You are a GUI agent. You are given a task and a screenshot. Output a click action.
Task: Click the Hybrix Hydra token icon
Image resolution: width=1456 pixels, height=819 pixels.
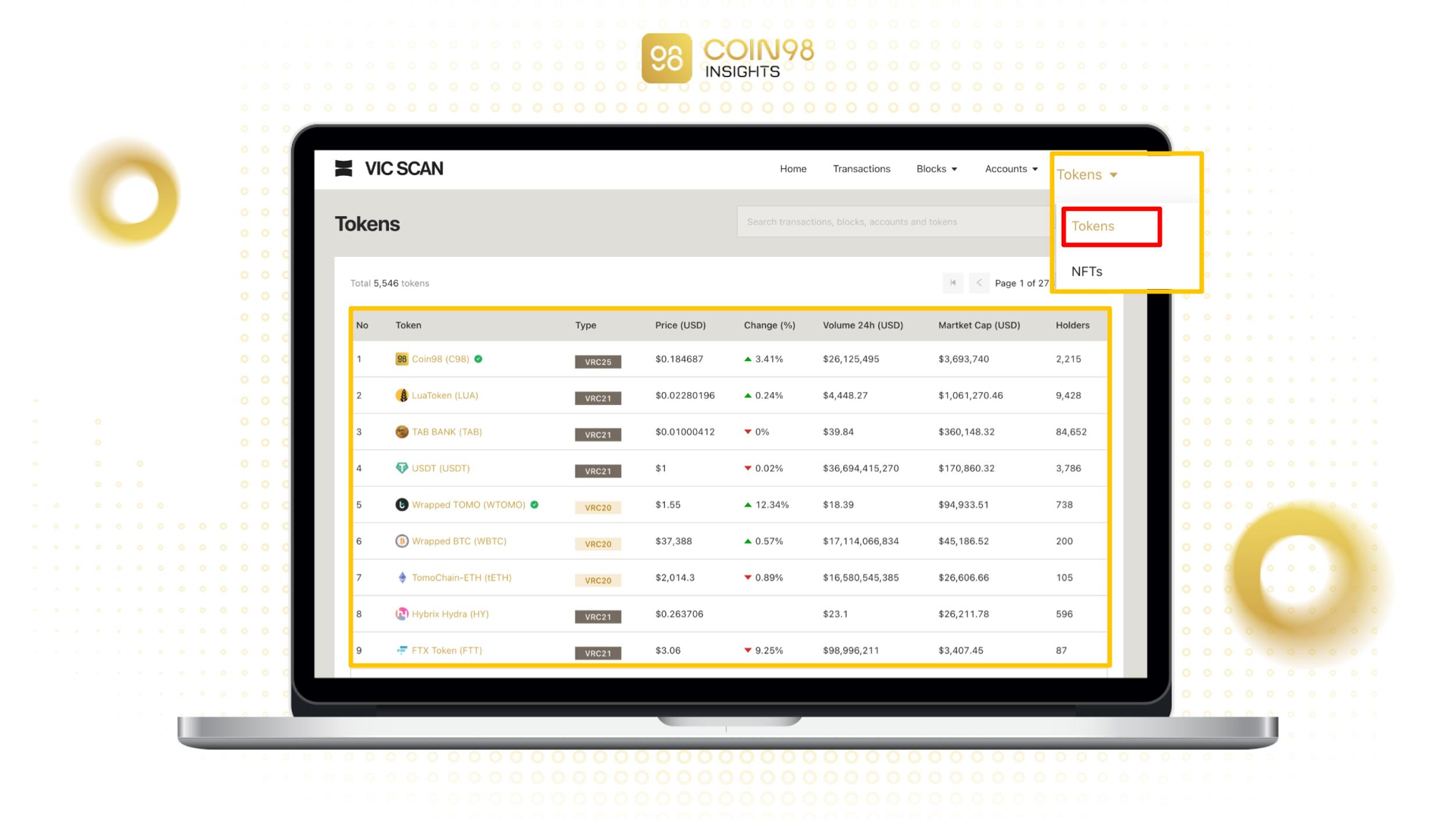pos(402,614)
